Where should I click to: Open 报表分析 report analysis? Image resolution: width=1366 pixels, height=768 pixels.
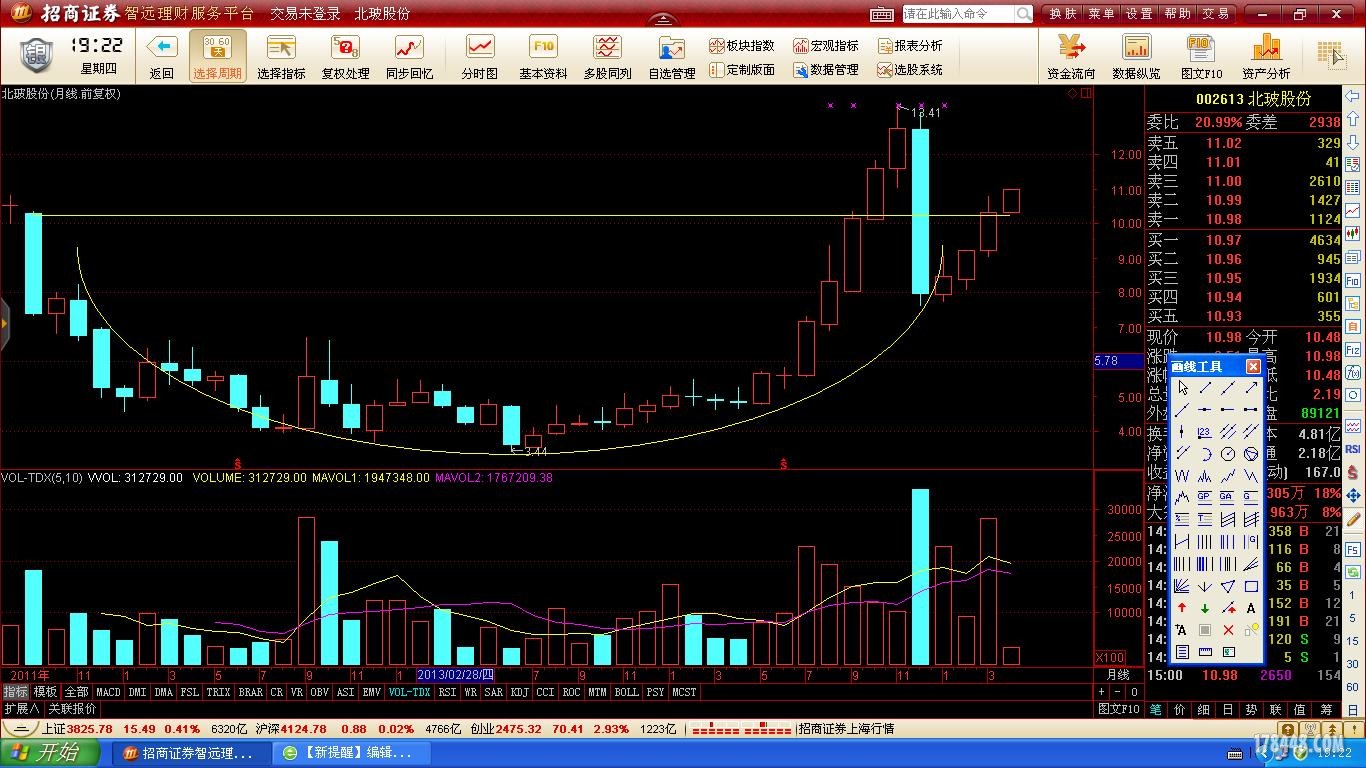909,46
